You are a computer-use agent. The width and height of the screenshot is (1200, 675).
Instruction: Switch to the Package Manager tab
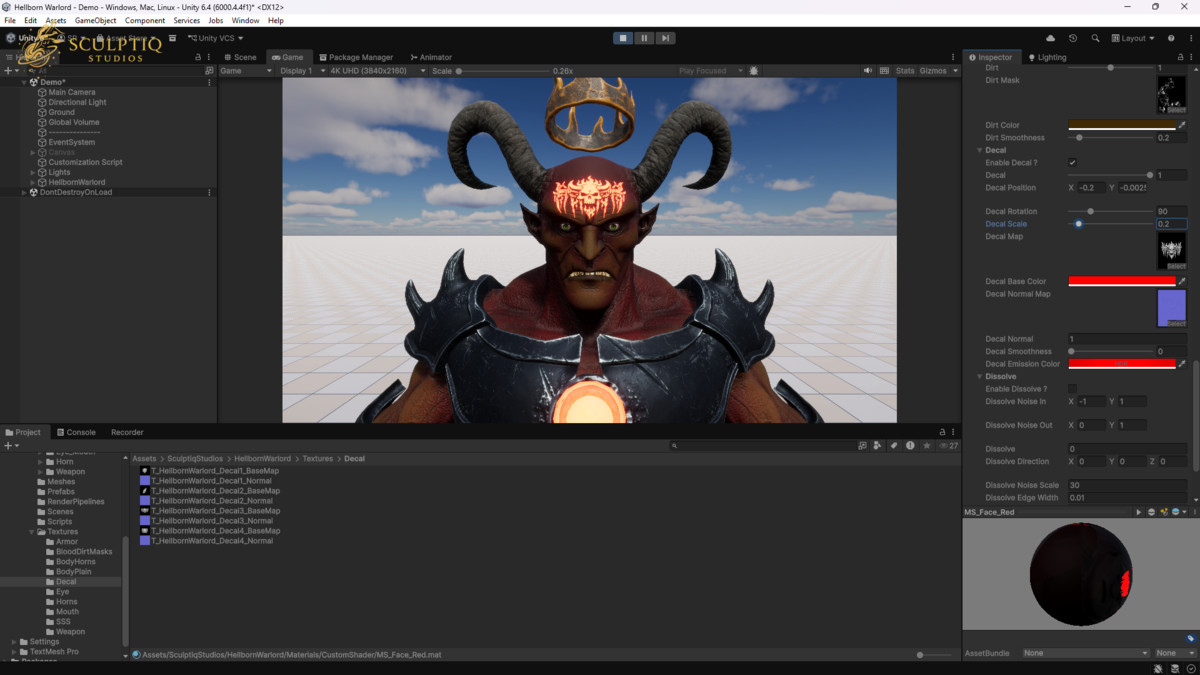point(356,57)
